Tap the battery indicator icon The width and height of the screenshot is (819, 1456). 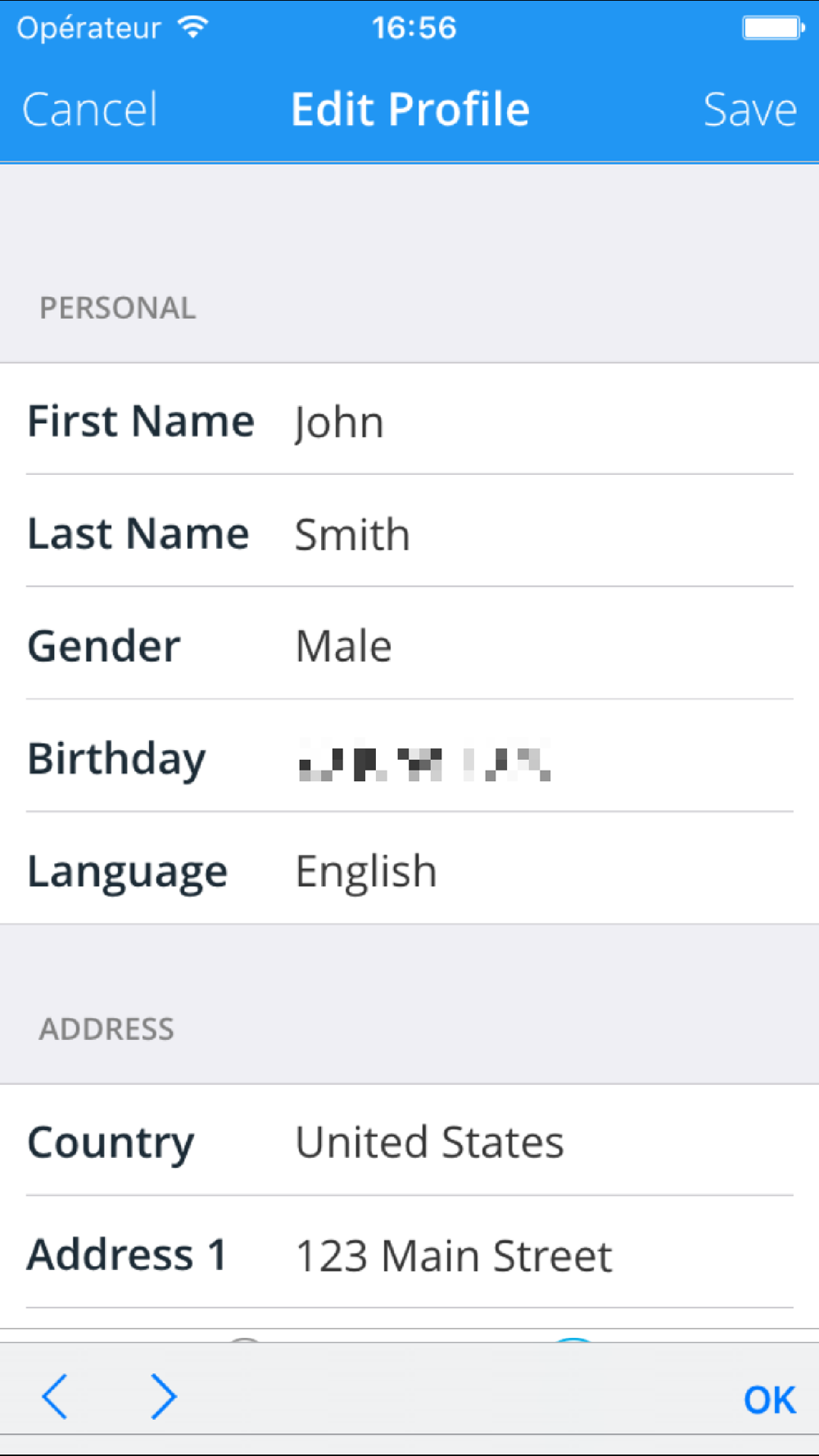pyautogui.click(x=773, y=28)
